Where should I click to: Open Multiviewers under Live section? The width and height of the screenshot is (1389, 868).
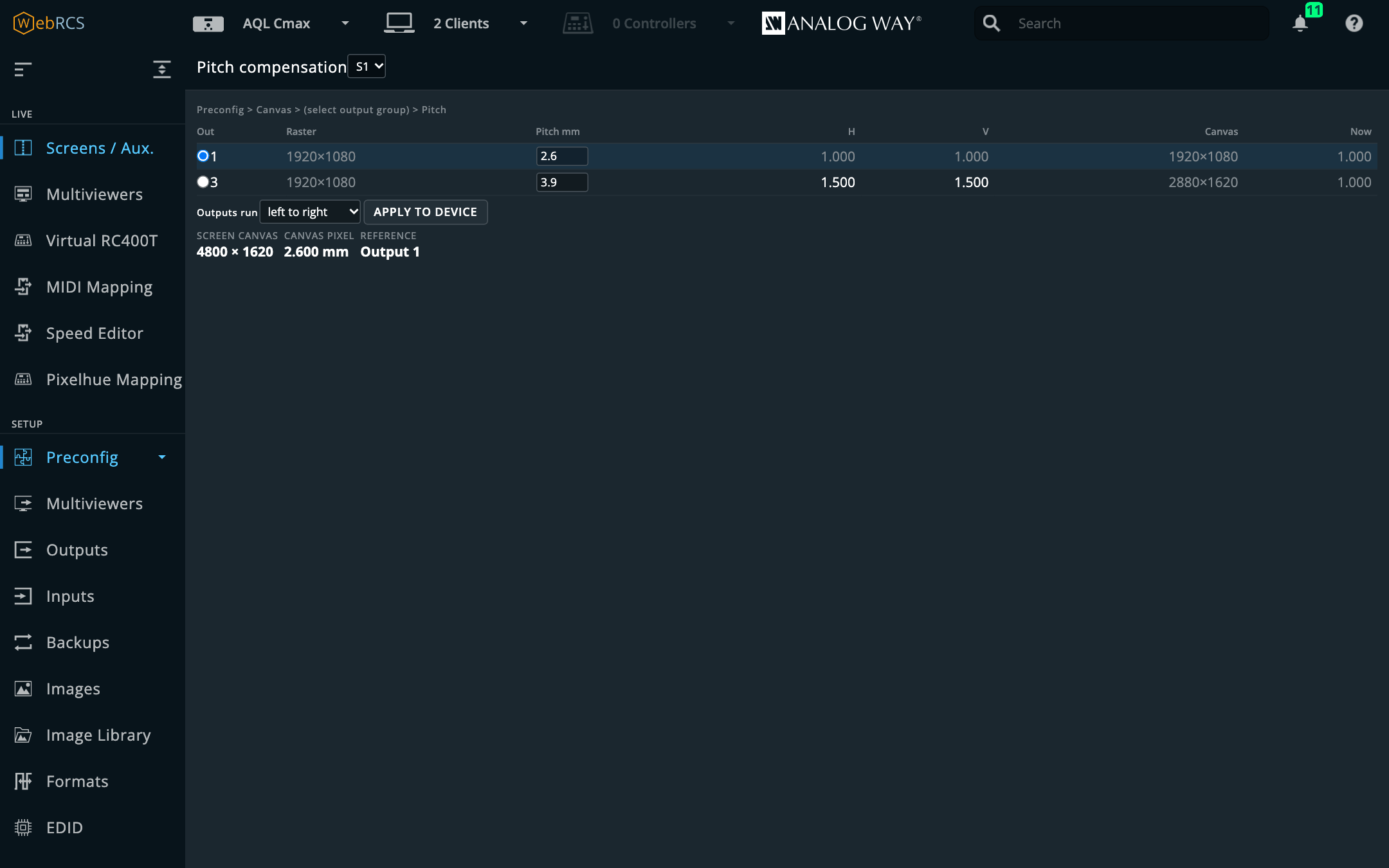point(93,194)
